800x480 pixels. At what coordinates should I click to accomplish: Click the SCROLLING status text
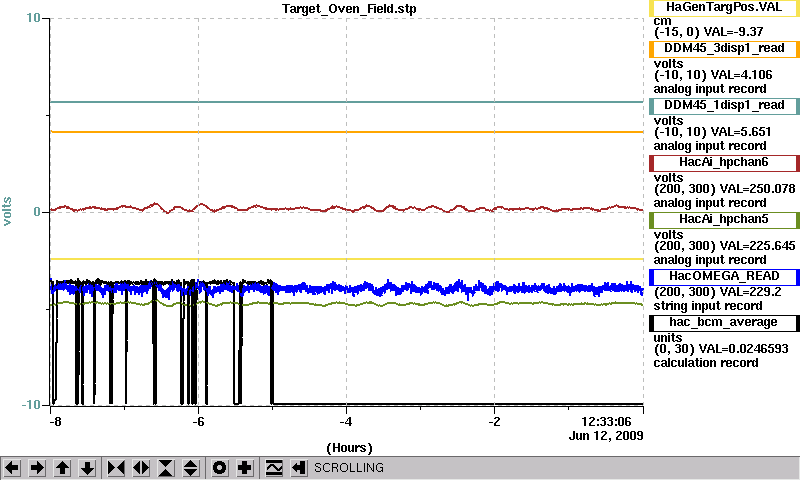pyautogui.click(x=348, y=468)
